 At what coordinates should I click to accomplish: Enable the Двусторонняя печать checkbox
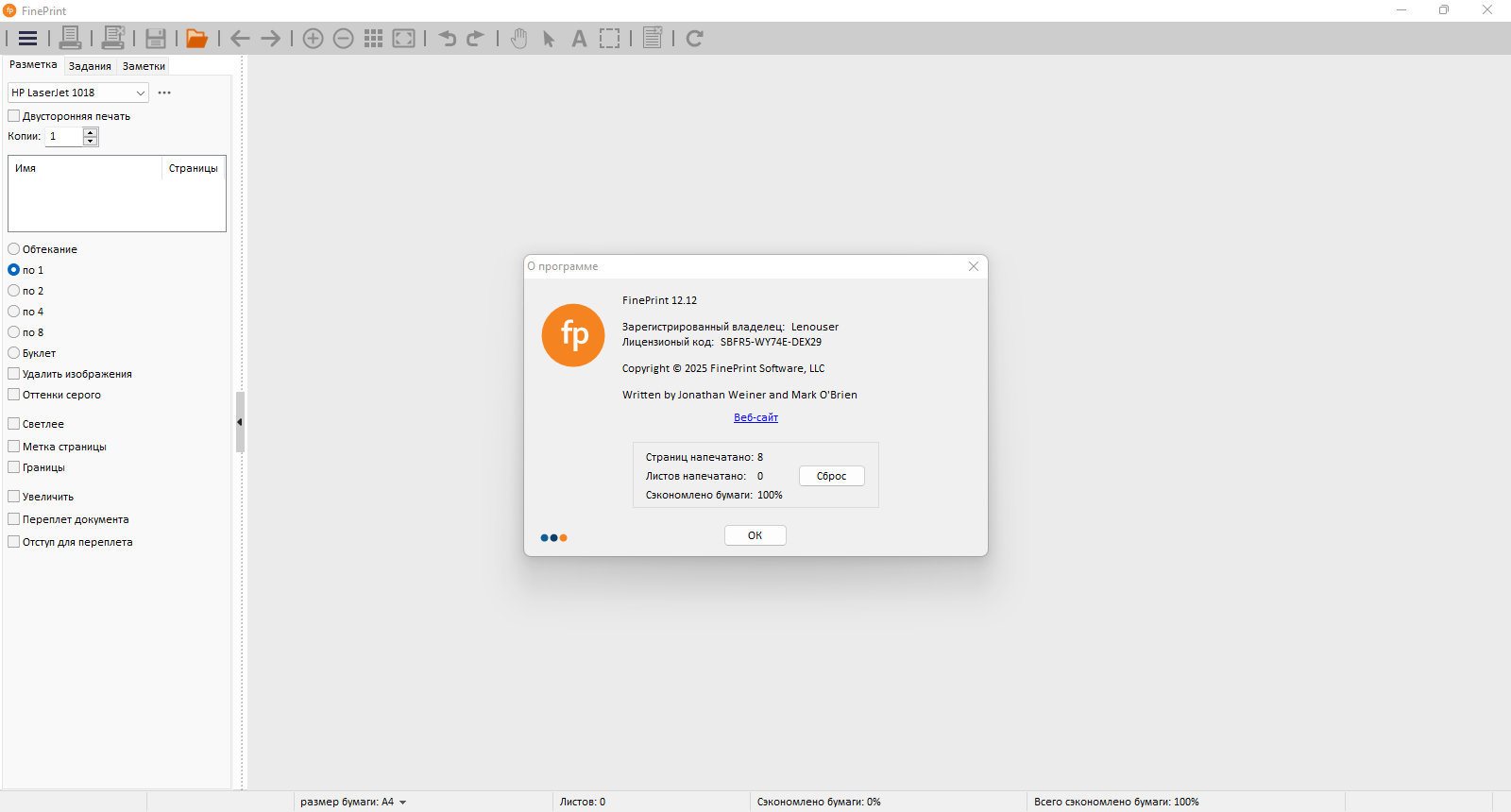14,116
